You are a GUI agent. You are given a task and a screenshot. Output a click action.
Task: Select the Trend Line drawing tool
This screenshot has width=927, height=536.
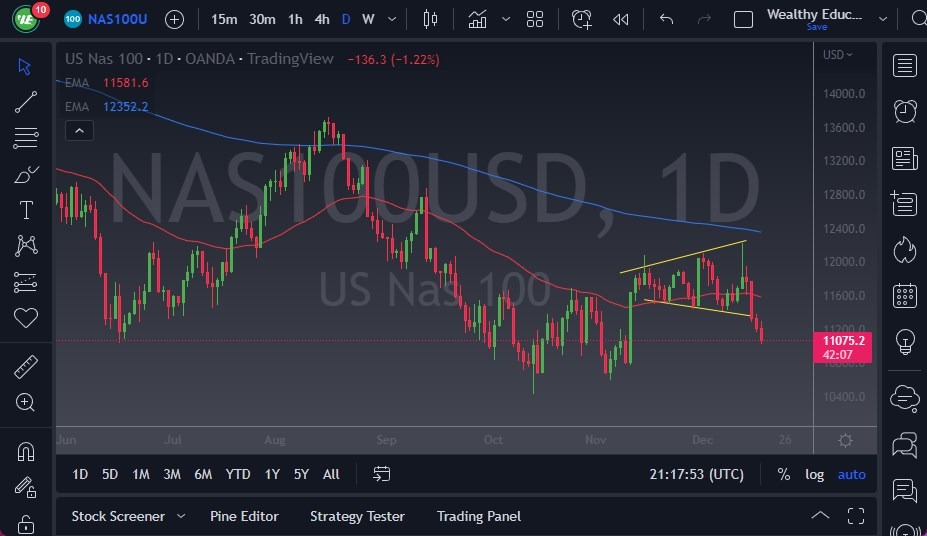click(x=26, y=102)
